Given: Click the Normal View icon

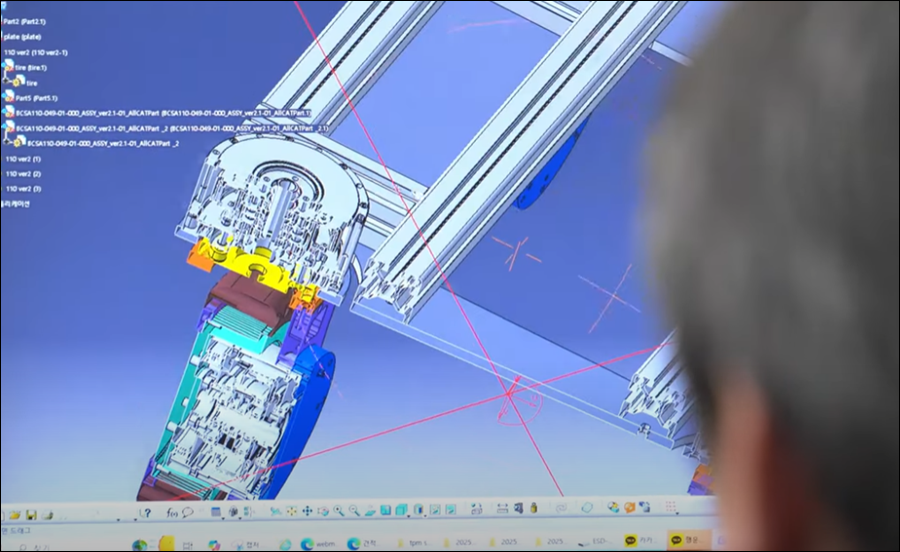Looking at the screenshot, I should (x=370, y=511).
